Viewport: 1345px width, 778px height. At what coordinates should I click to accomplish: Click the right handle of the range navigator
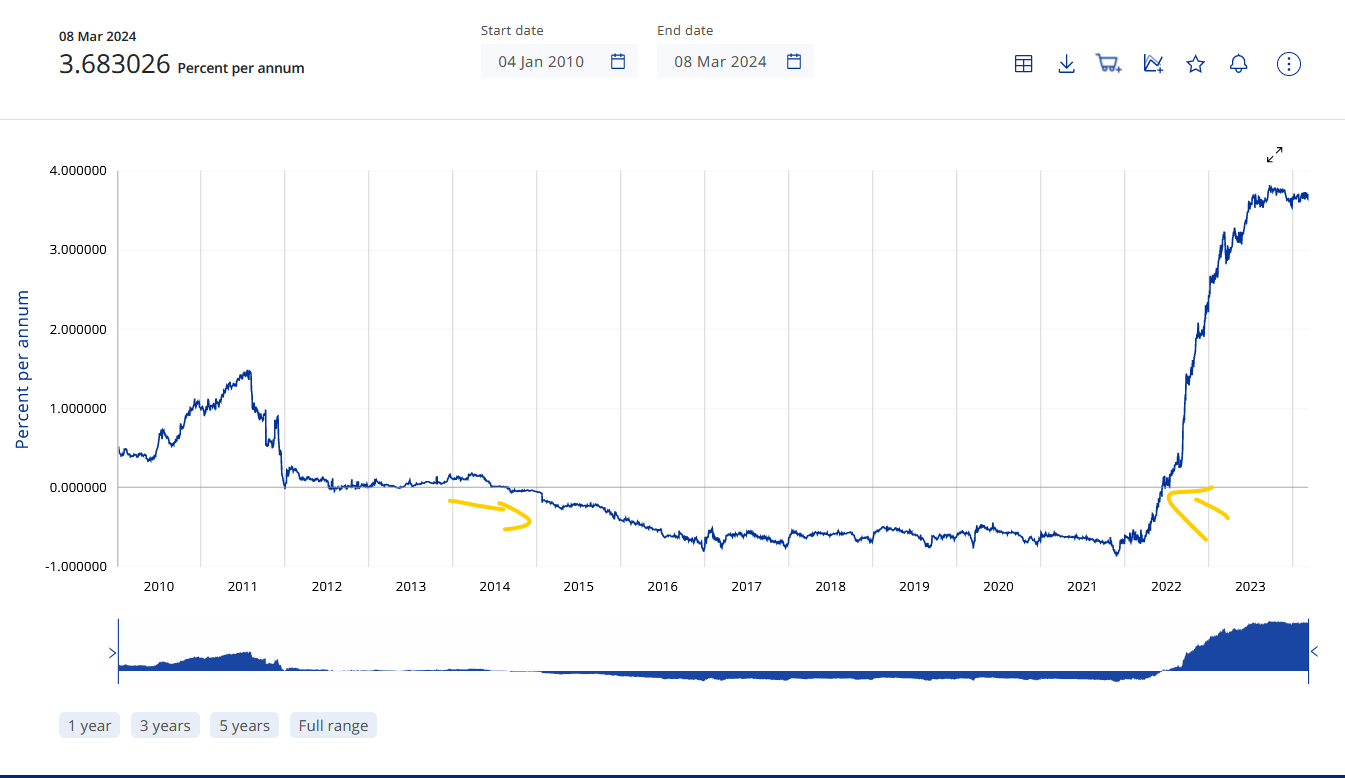(x=1312, y=652)
